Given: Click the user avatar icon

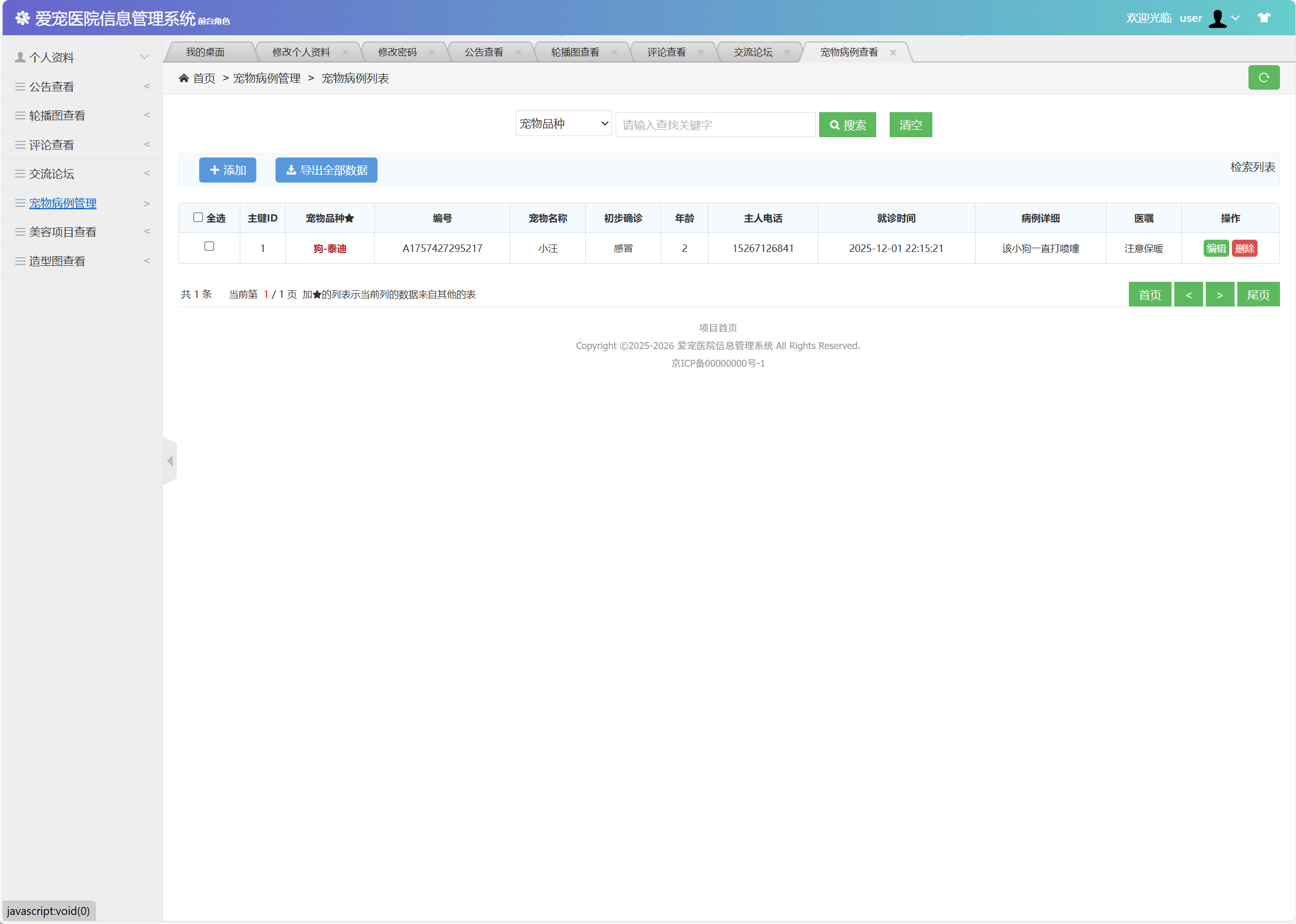Looking at the screenshot, I should tap(1217, 18).
